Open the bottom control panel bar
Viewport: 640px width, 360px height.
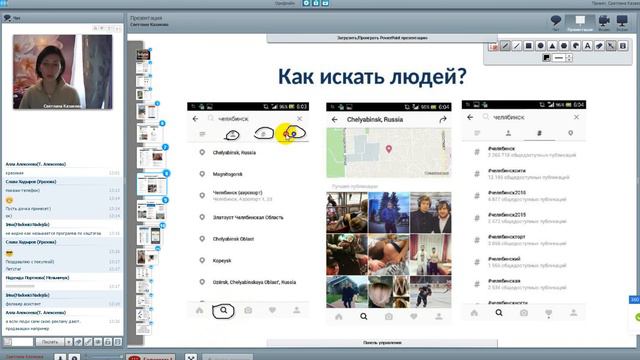[382, 343]
